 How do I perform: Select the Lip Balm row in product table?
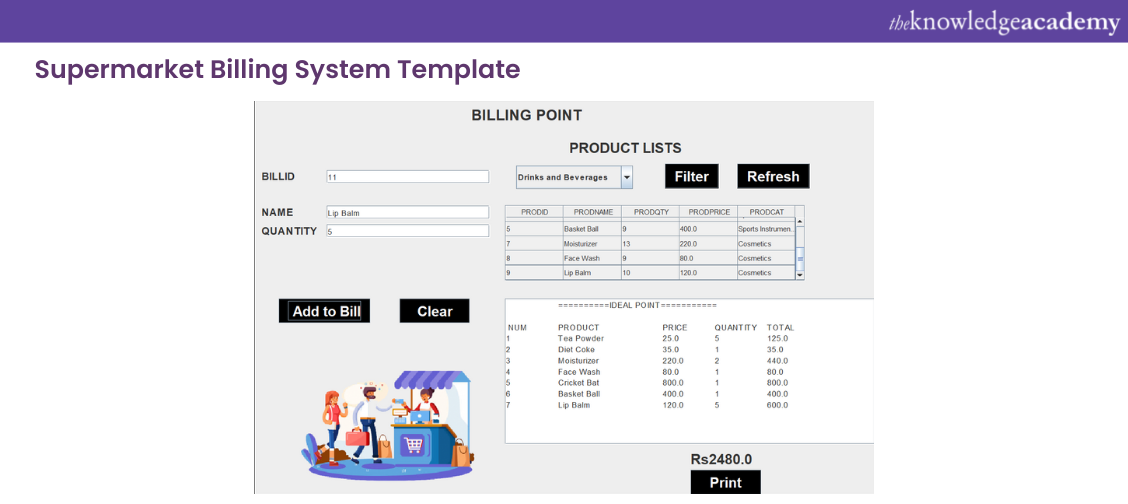point(649,273)
